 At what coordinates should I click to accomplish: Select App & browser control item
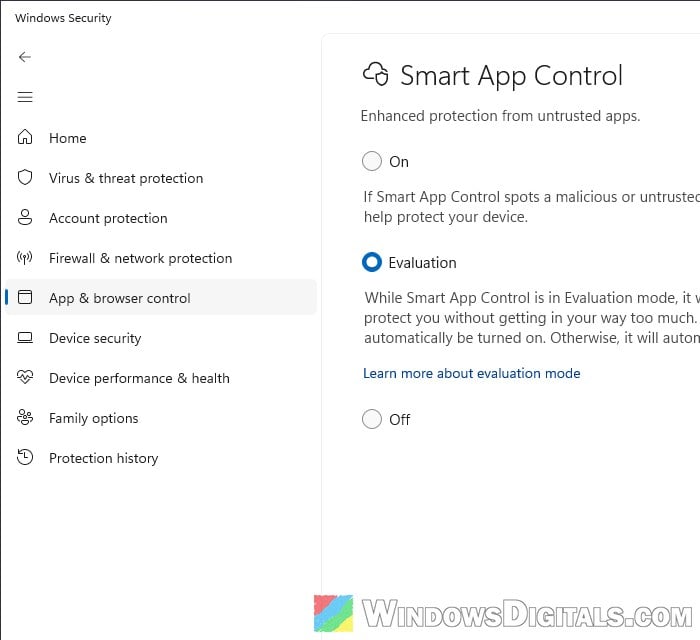coord(161,297)
